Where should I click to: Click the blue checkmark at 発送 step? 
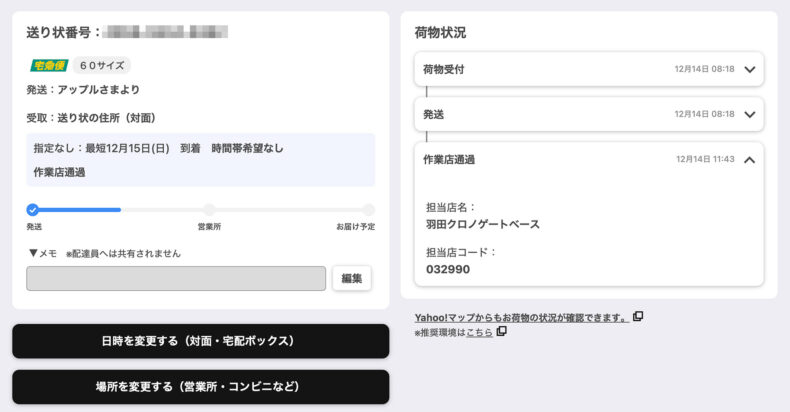pyautogui.click(x=33, y=210)
